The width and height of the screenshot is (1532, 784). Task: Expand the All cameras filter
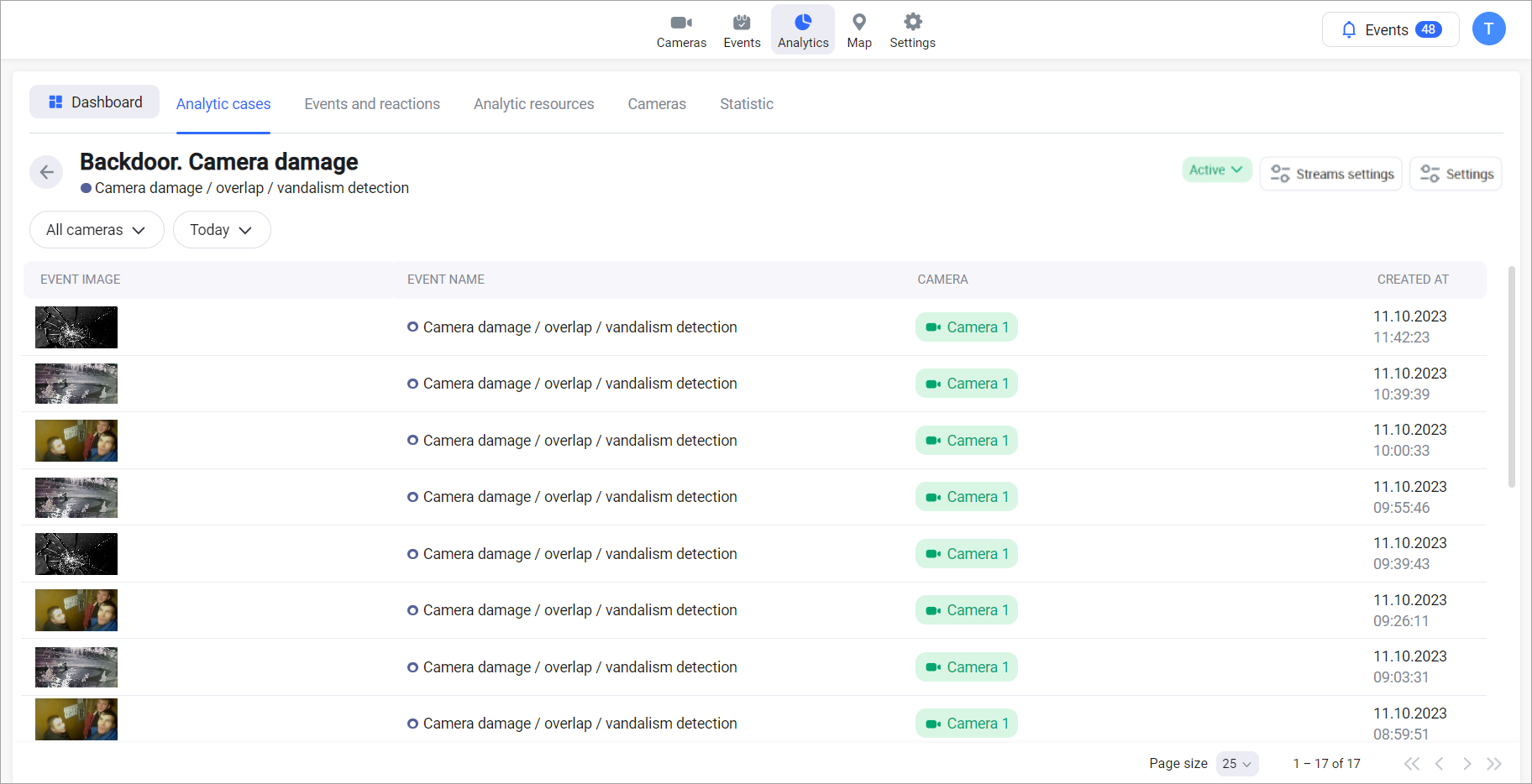tap(97, 229)
